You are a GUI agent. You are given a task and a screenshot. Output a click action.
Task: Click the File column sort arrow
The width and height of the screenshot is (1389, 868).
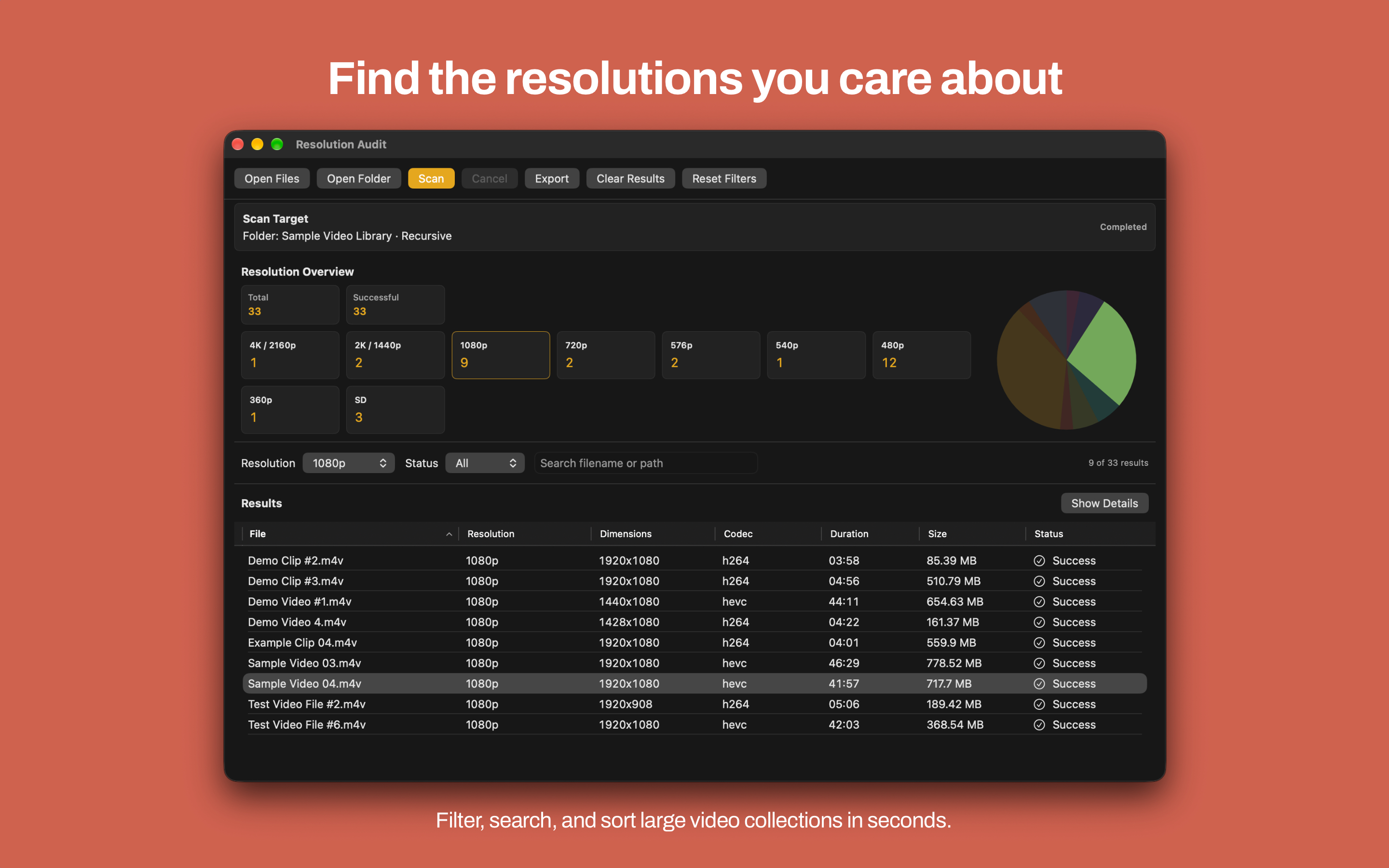pyautogui.click(x=449, y=534)
